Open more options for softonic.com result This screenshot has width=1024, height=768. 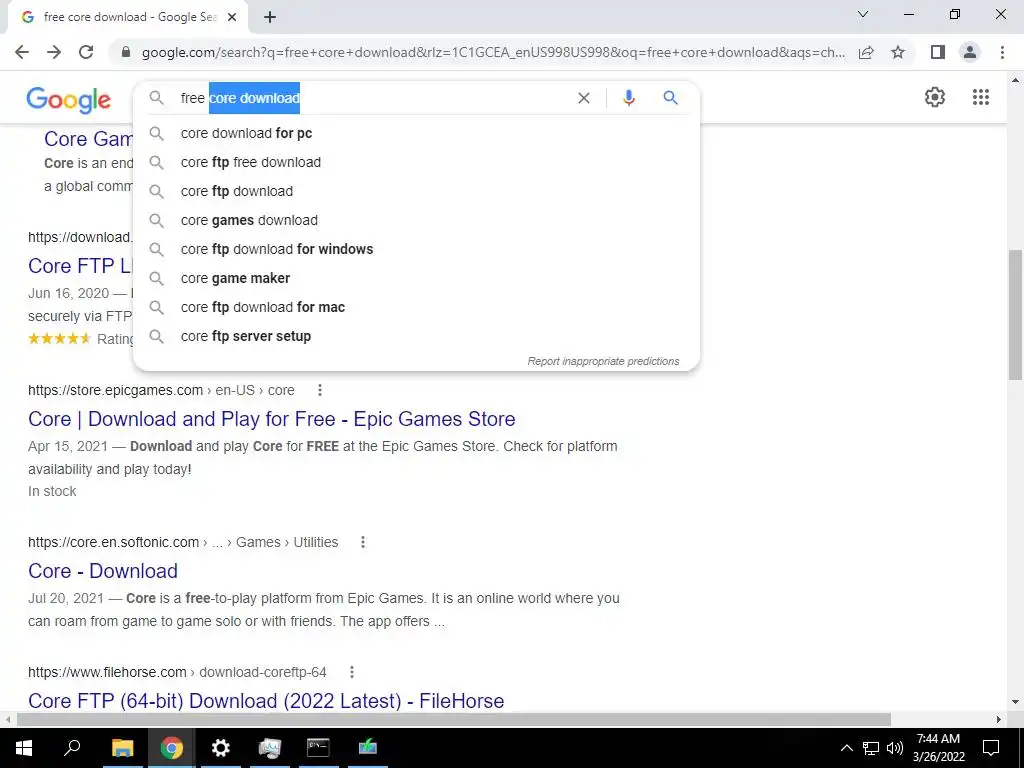click(362, 542)
